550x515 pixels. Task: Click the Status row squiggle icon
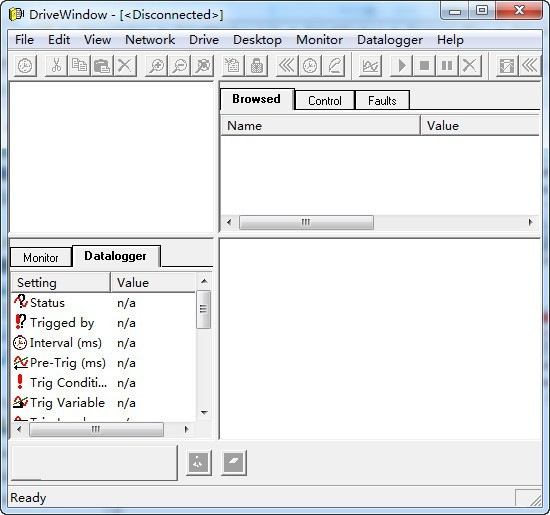pyautogui.click(x=21, y=302)
